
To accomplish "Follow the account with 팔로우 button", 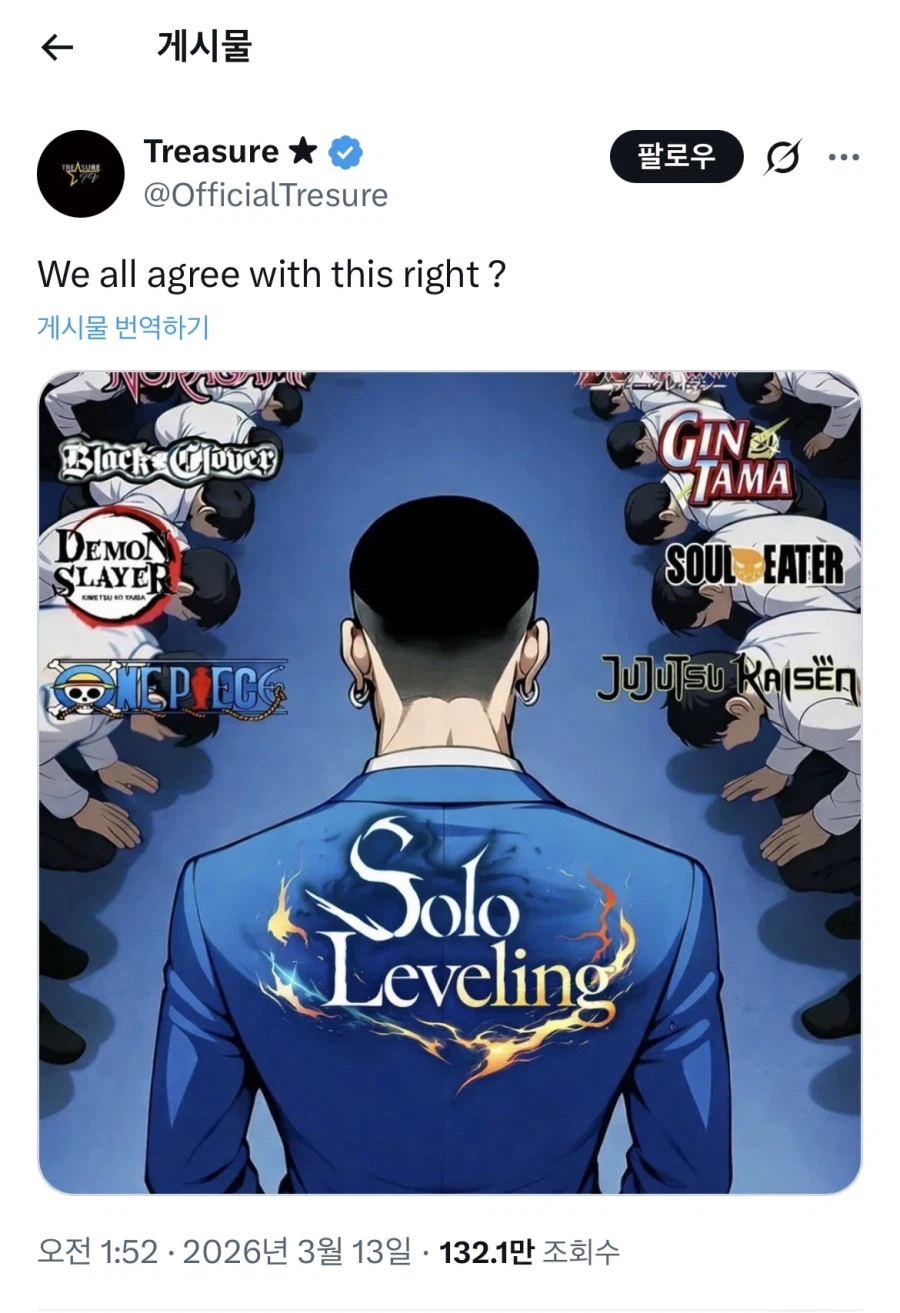I will tap(676, 156).
